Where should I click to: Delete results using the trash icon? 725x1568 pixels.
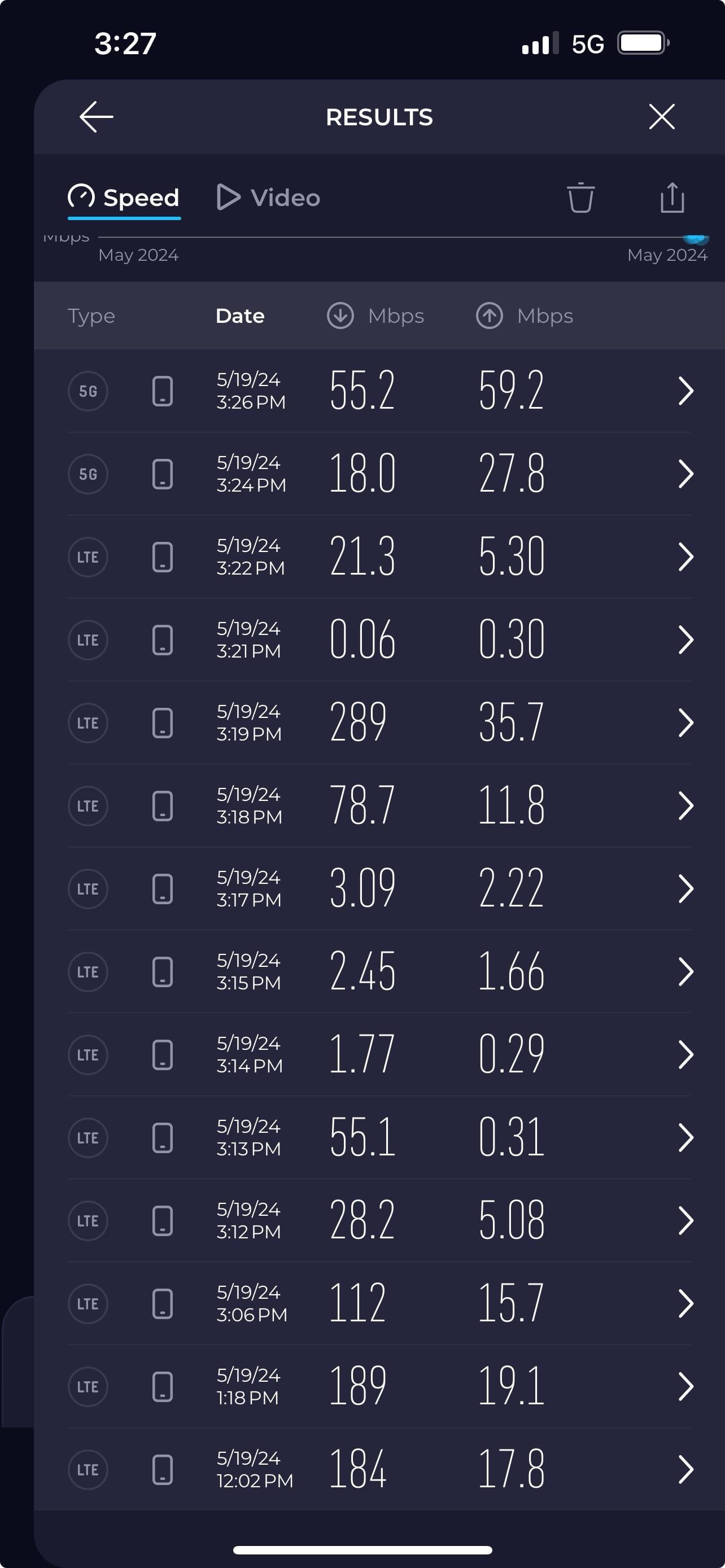[580, 198]
